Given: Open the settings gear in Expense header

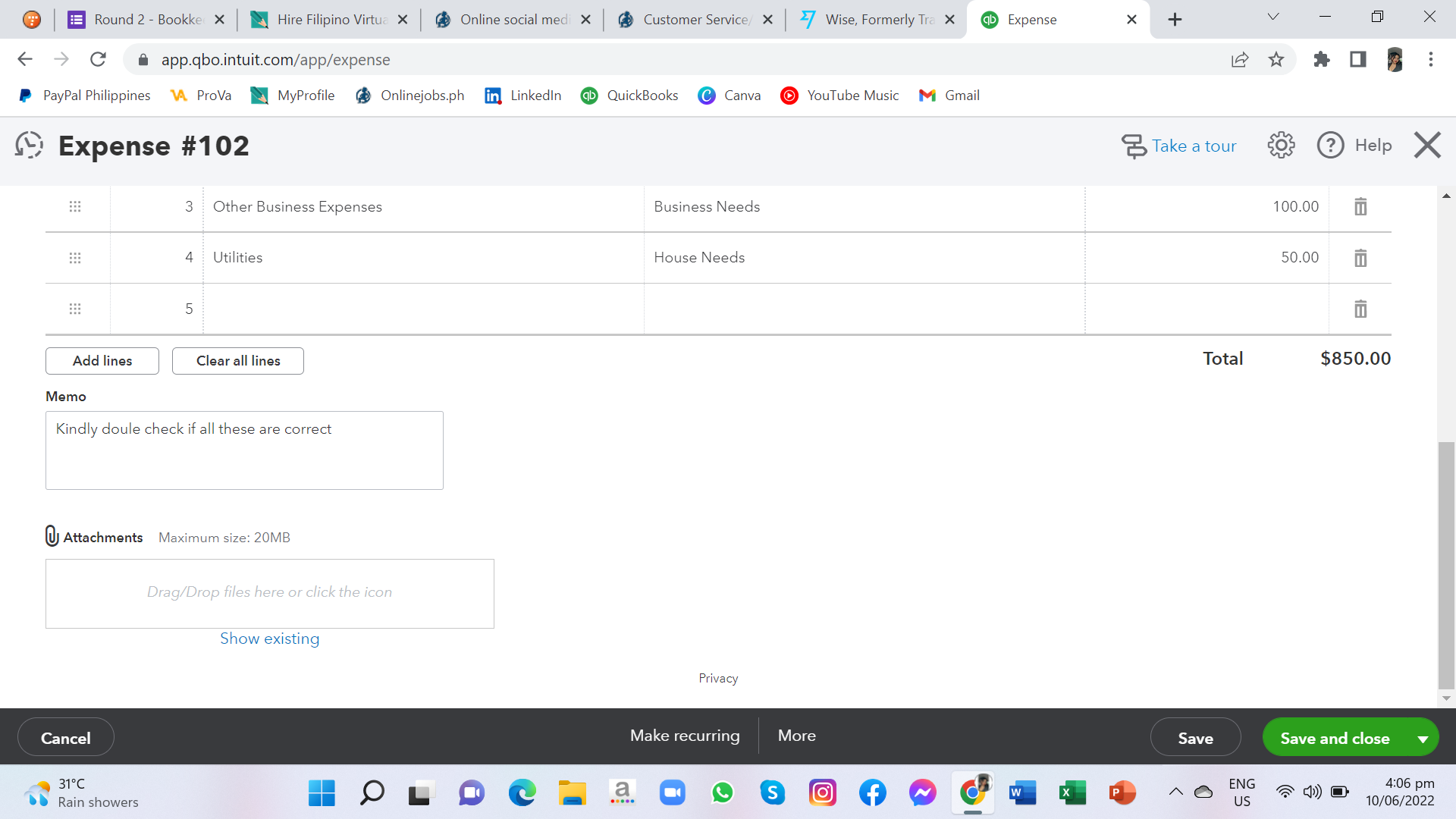Looking at the screenshot, I should [x=1281, y=145].
